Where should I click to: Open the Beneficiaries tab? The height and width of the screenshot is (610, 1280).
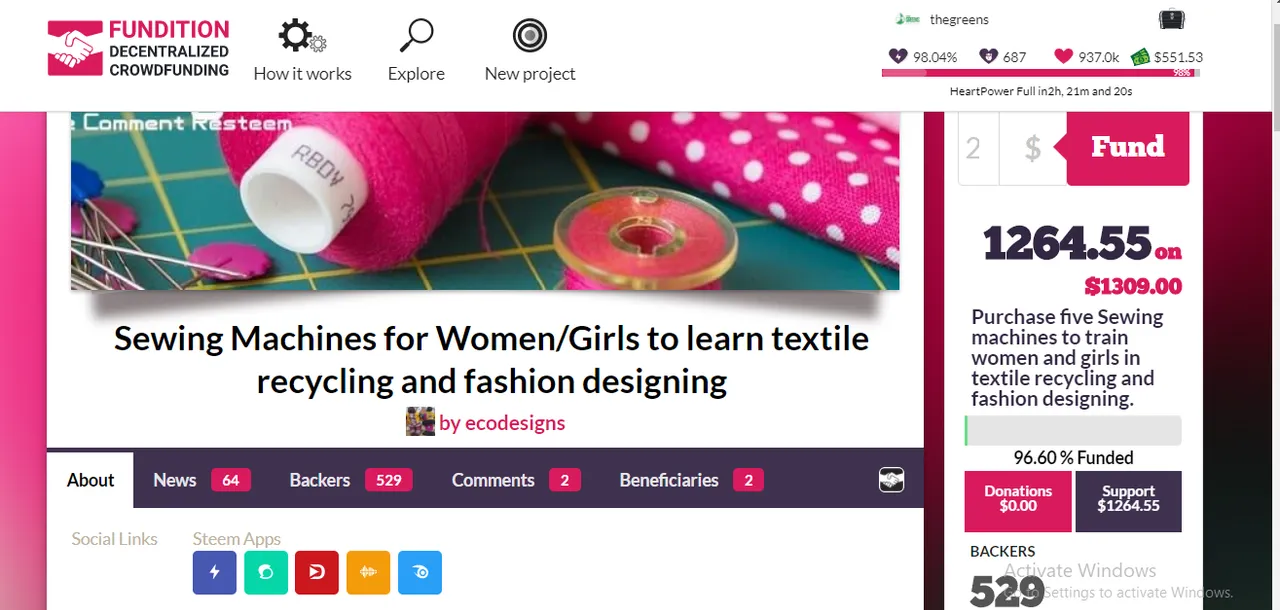point(691,480)
